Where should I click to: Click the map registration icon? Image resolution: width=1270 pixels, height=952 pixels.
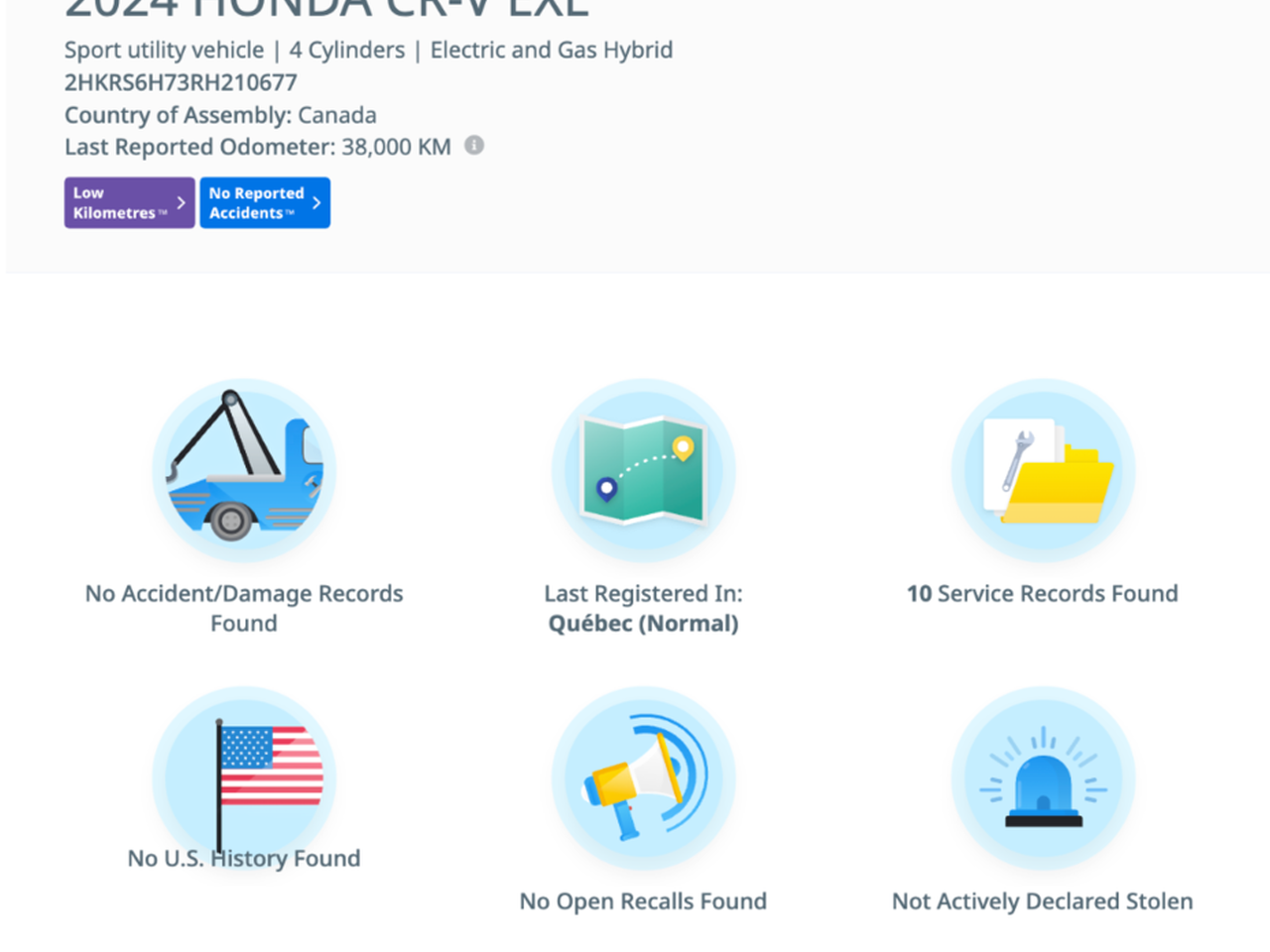point(643,470)
